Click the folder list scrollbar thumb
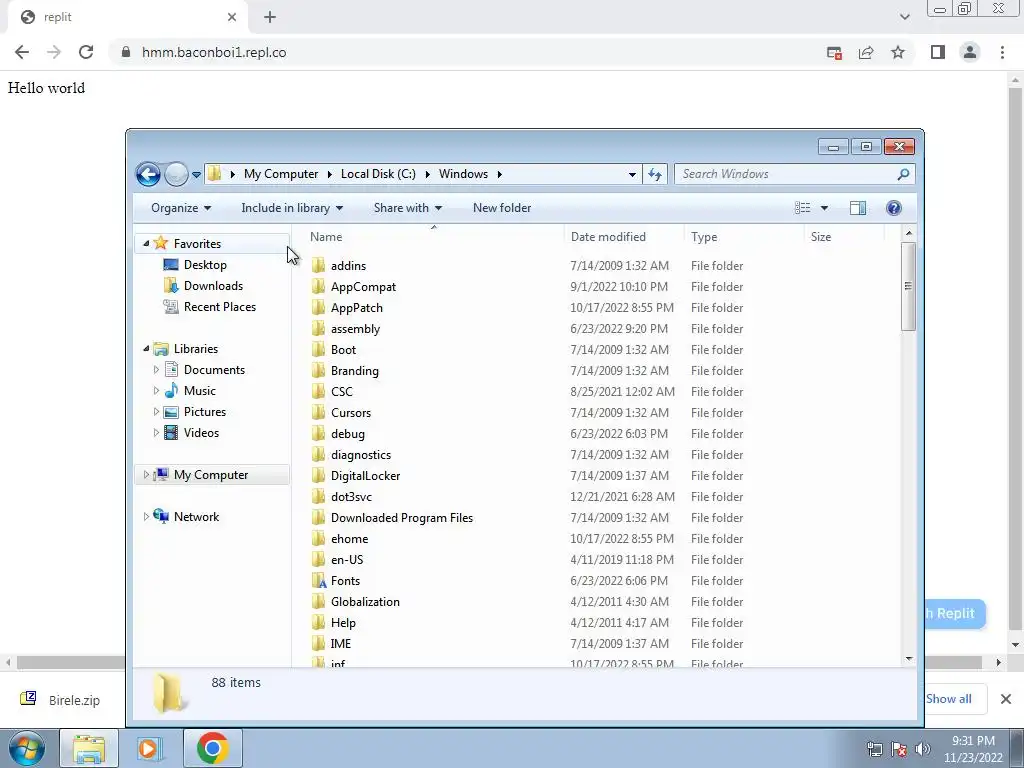The width and height of the screenshot is (1024, 768). (908, 286)
